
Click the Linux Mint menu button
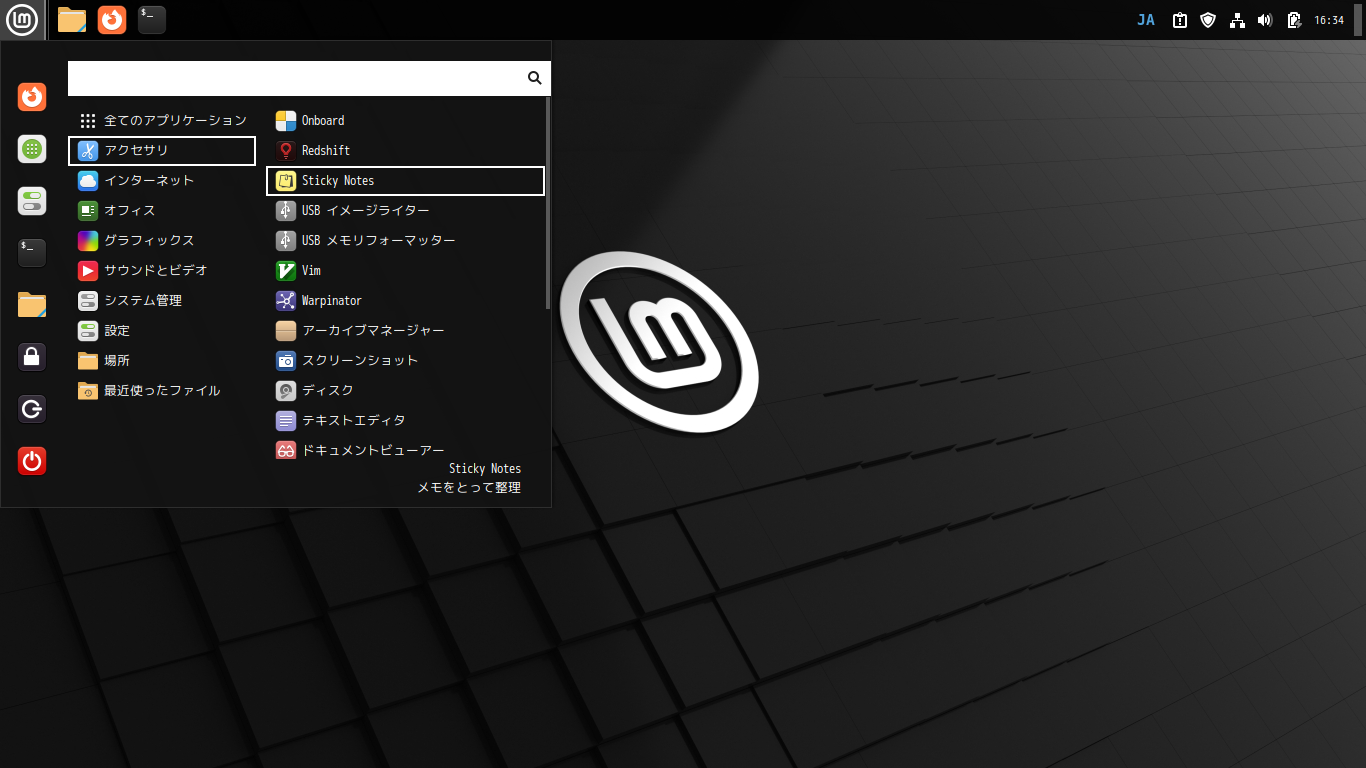tap(22, 20)
